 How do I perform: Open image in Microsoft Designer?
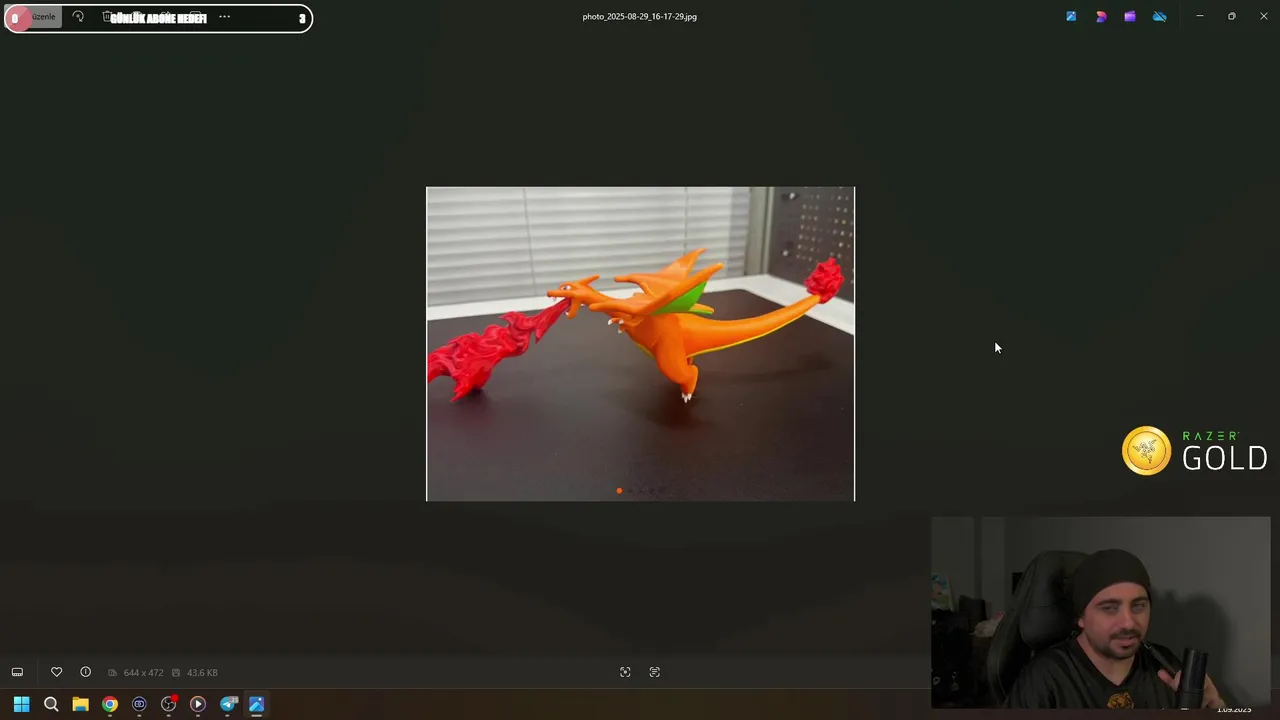point(1101,16)
